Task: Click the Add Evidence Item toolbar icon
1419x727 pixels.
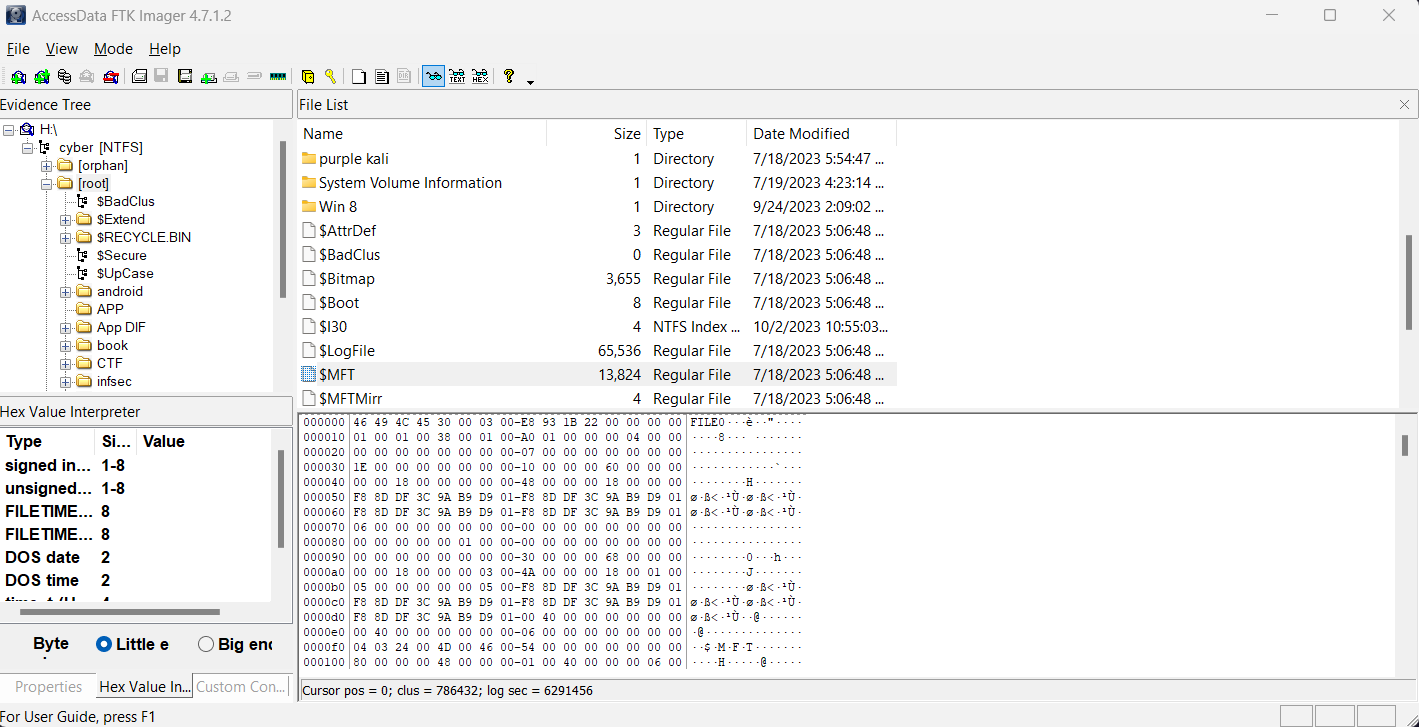Action: [x=18, y=76]
